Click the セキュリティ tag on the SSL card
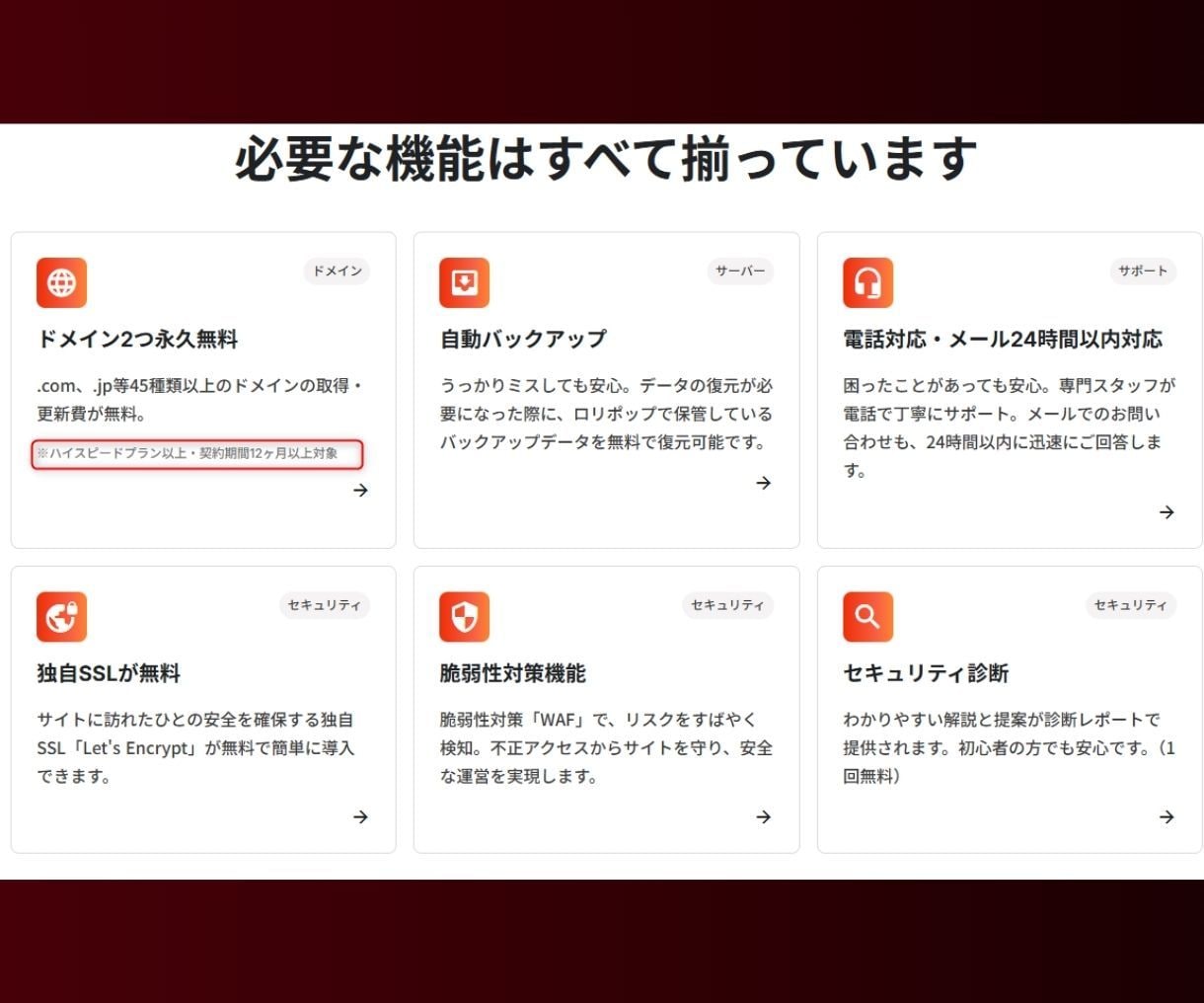 pos(324,605)
